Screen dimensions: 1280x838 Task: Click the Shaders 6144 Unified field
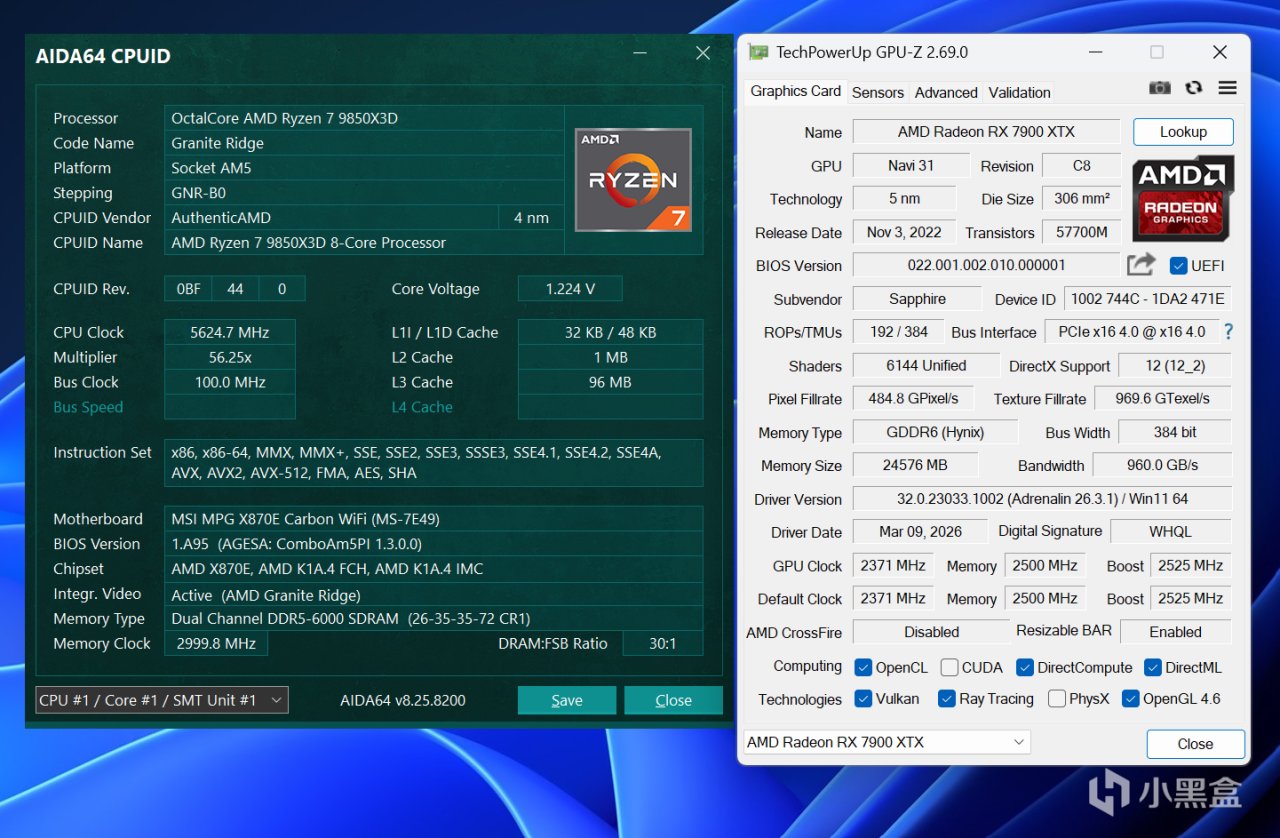(926, 366)
